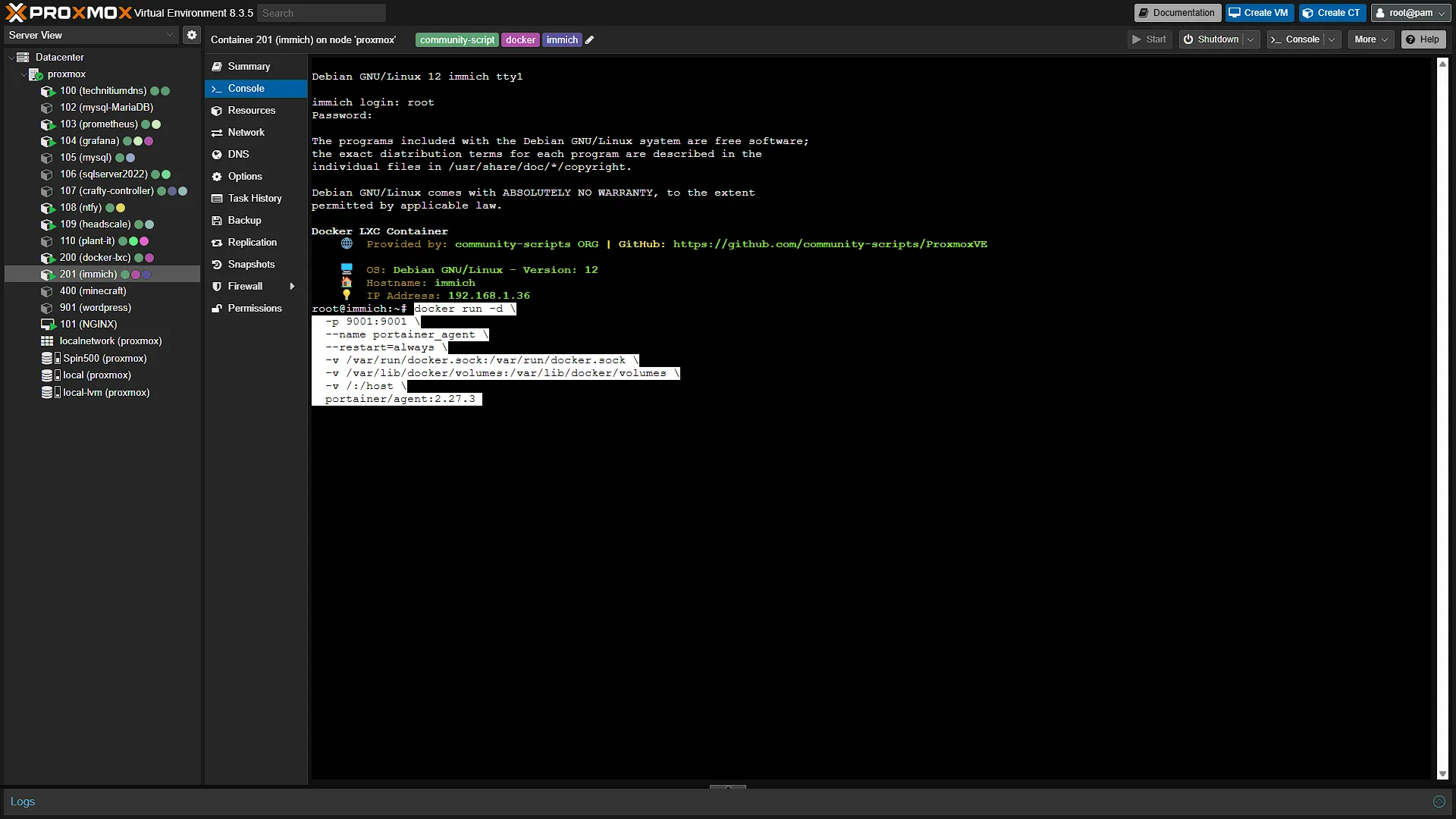Screen dimensions: 1456x819
Task: Select local-lvm (proxmox) storage
Action: pyautogui.click(x=102, y=392)
